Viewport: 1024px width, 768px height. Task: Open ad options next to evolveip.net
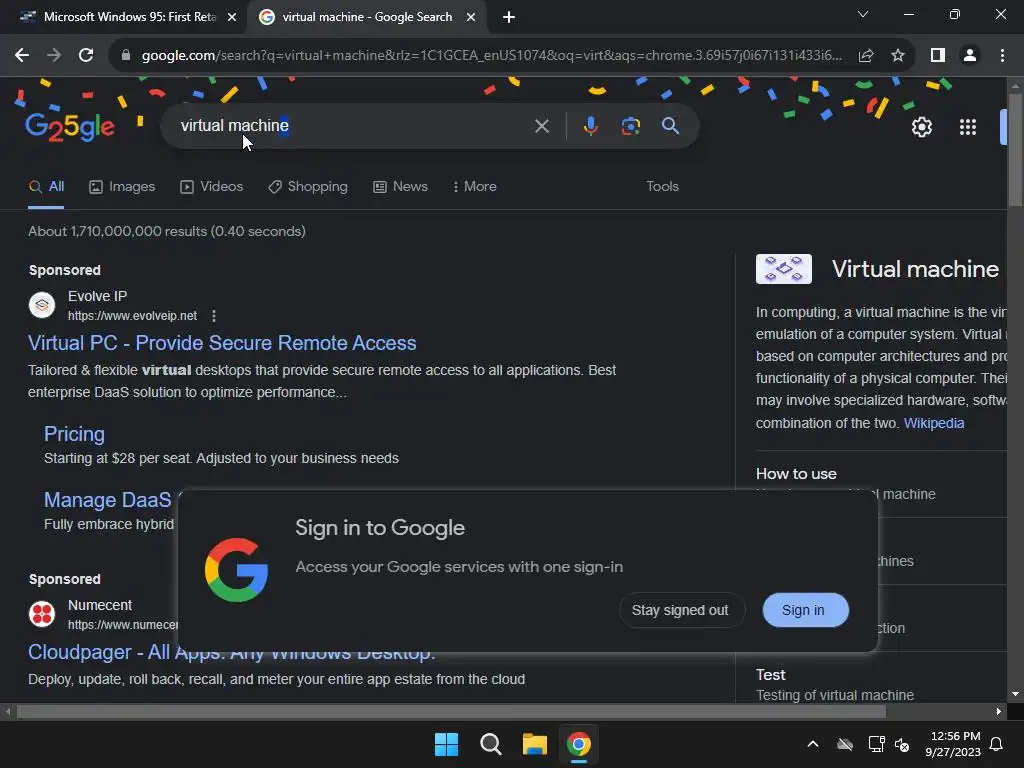(x=214, y=316)
